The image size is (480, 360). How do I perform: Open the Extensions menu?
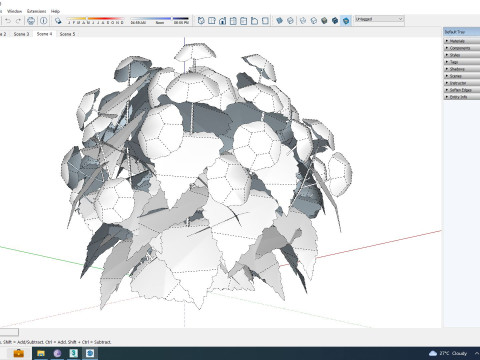click(x=37, y=11)
